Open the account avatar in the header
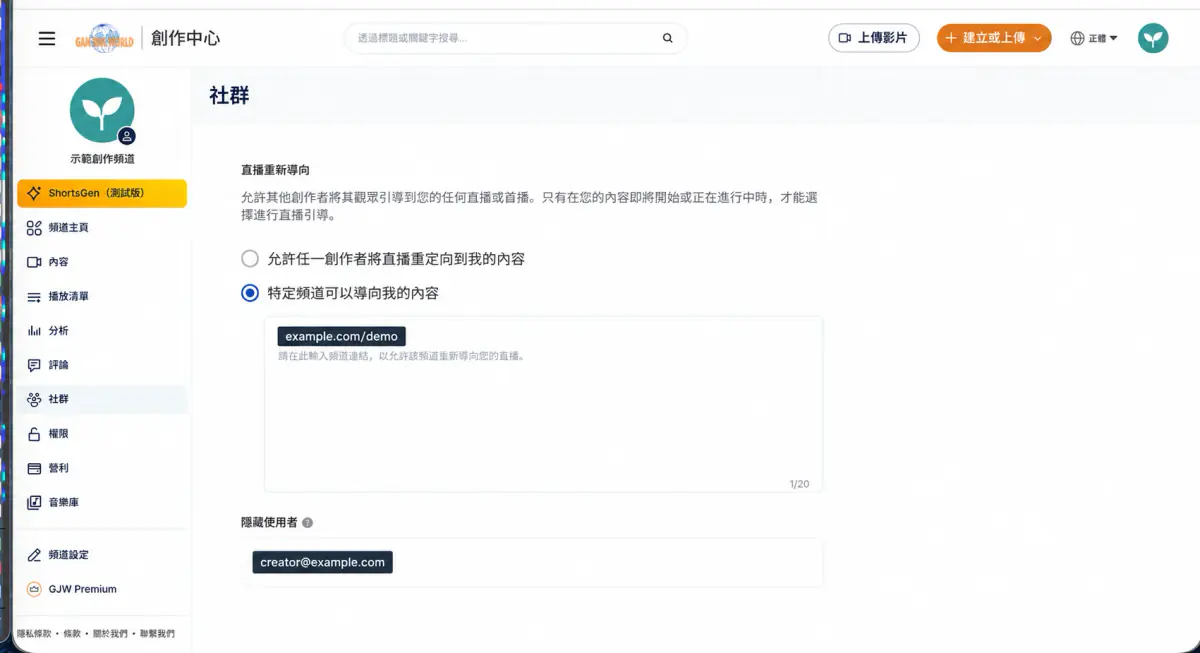This screenshot has height=653, width=1200. click(x=1153, y=38)
